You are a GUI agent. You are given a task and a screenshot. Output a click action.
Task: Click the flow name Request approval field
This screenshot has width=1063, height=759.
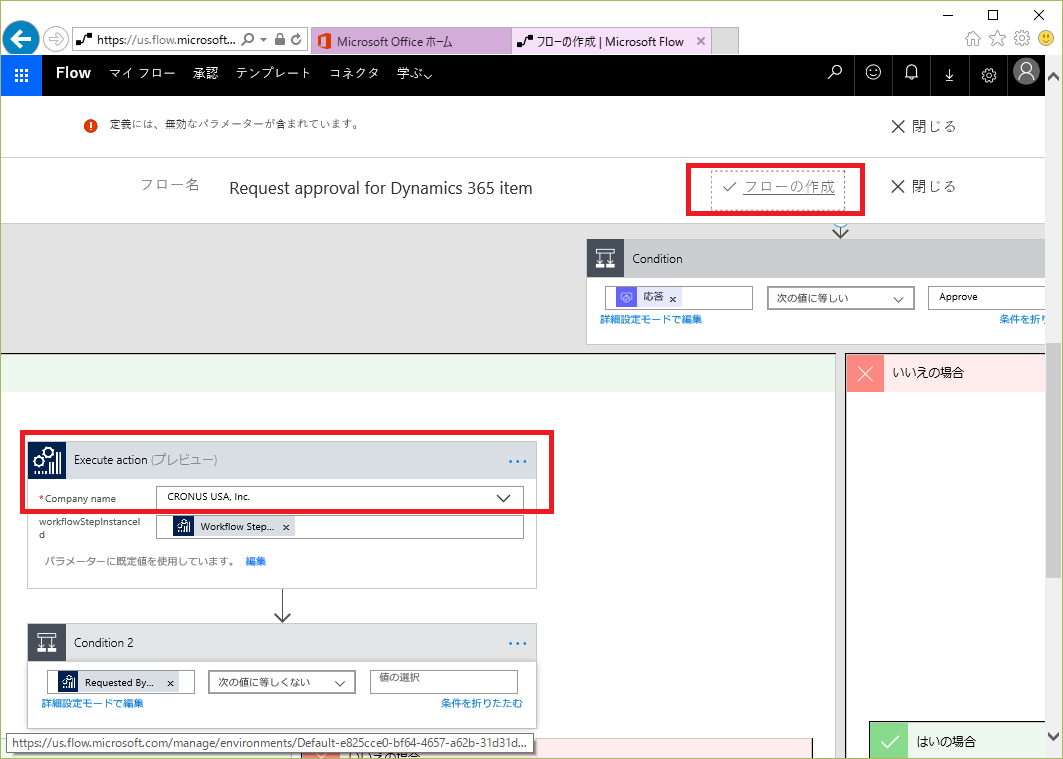coord(380,188)
